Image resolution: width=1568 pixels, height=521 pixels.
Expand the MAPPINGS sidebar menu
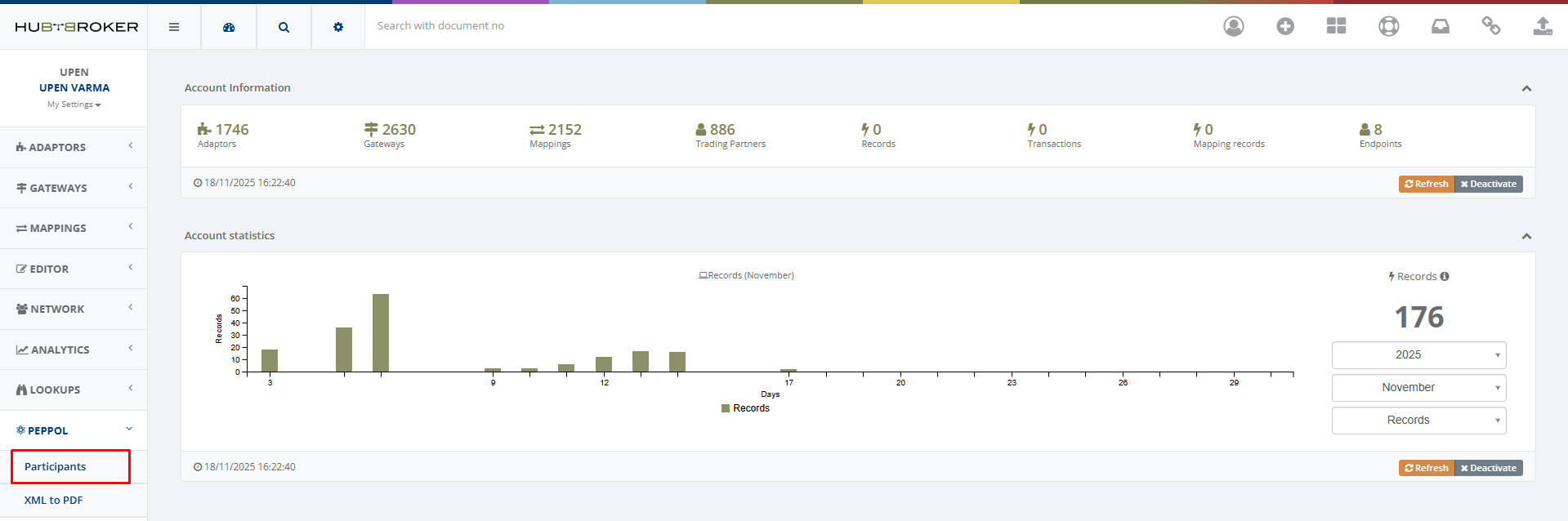click(74, 228)
